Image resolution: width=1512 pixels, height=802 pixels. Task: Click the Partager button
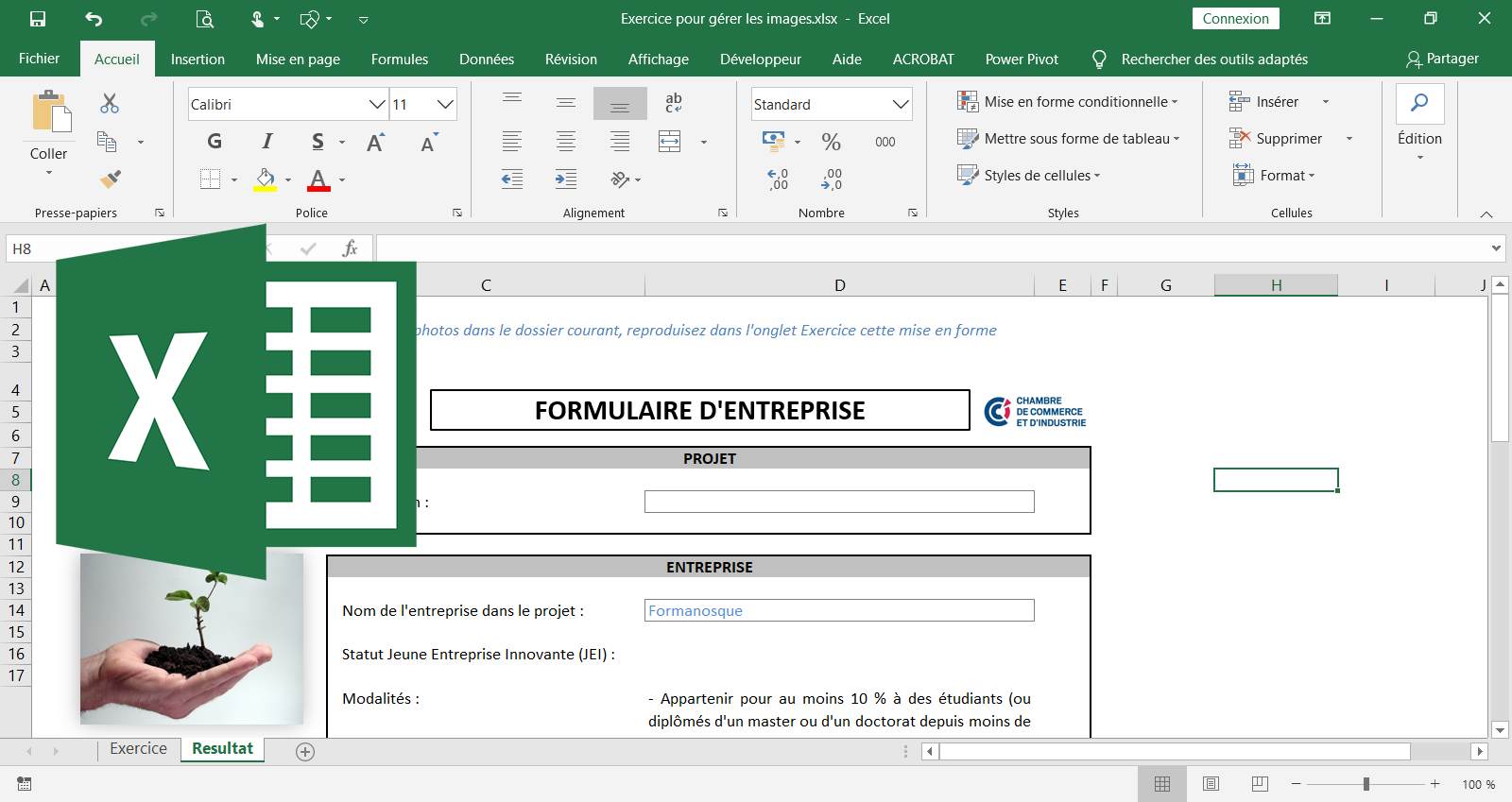(x=1442, y=59)
